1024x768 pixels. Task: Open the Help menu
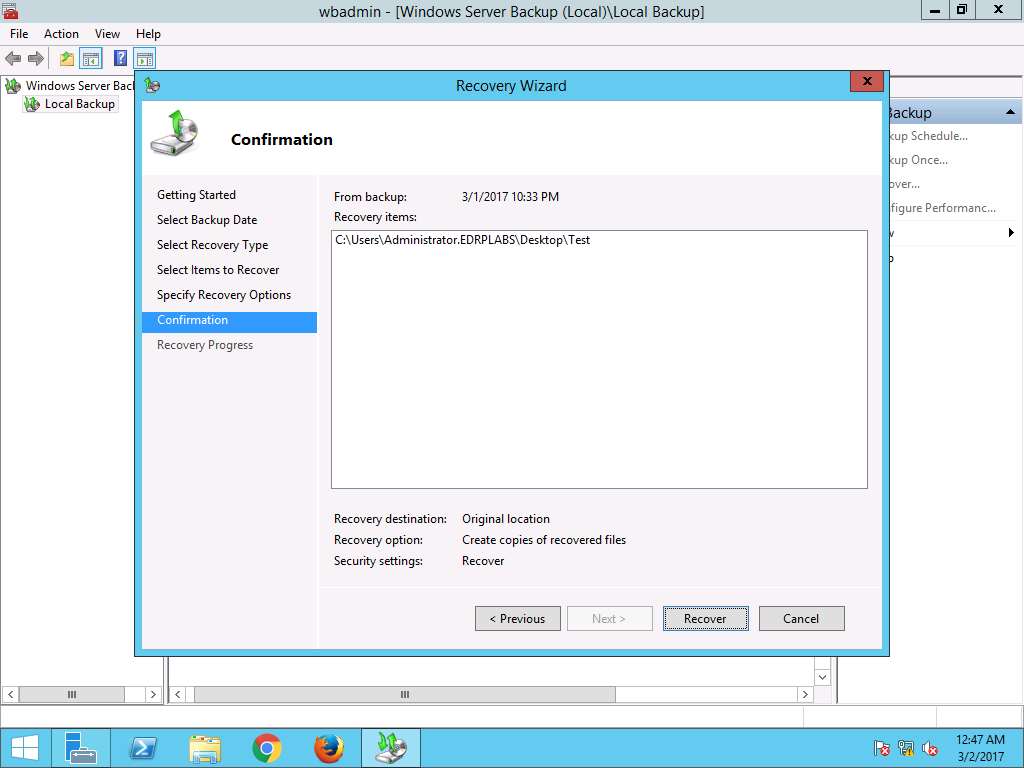click(x=148, y=34)
